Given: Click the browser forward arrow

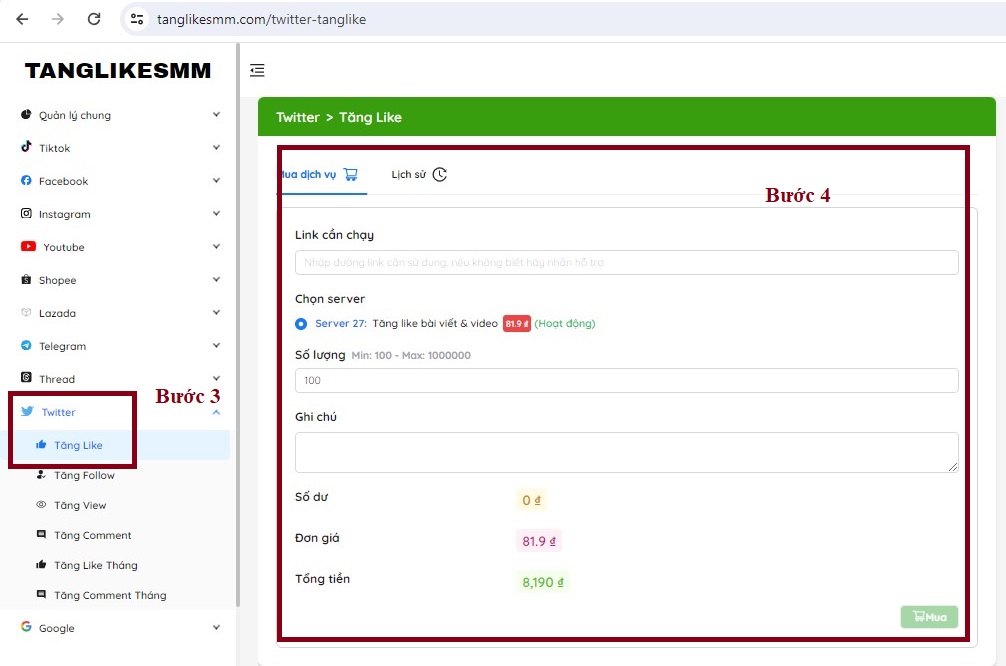Looking at the screenshot, I should 58,19.
